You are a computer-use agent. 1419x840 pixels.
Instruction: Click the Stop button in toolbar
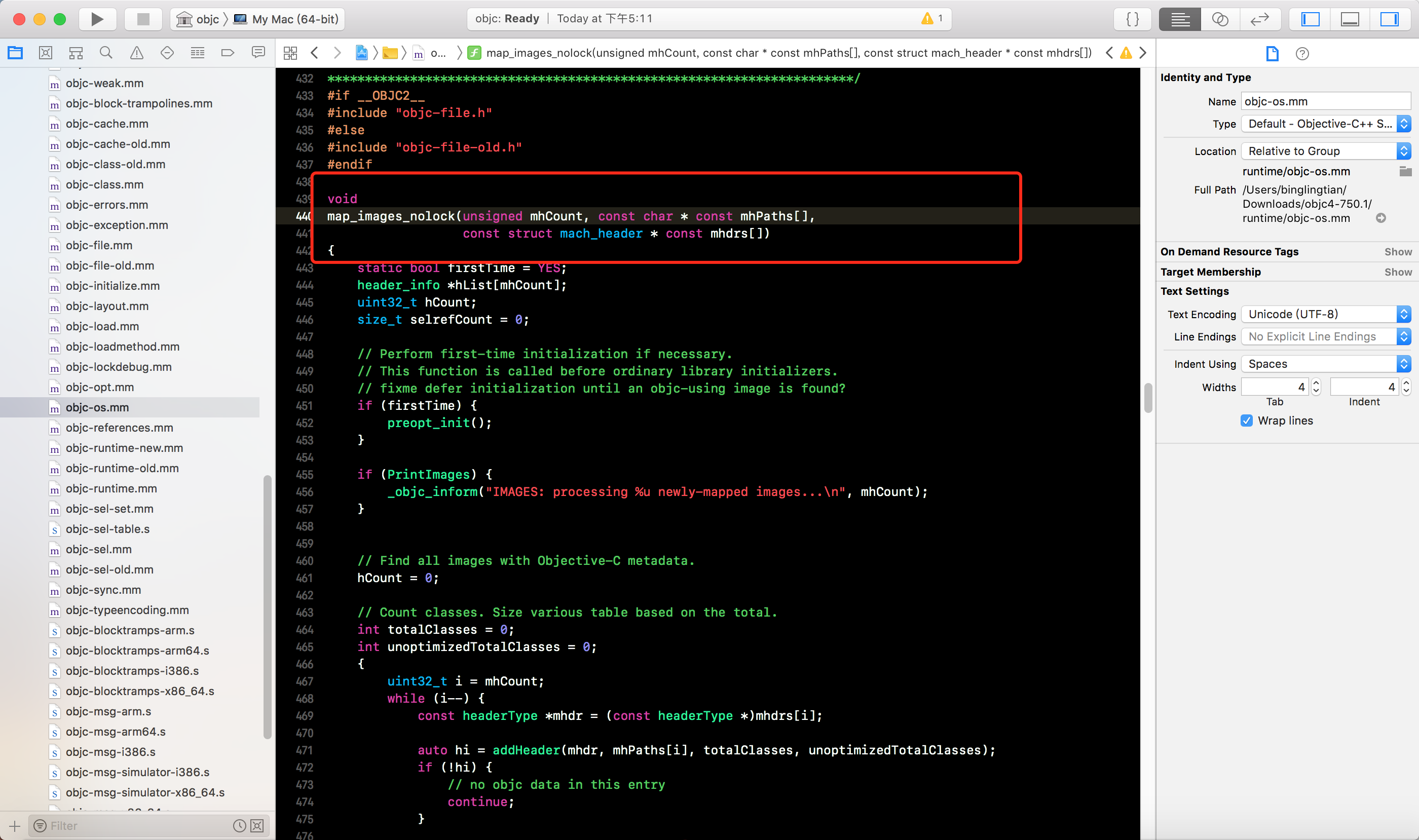pos(143,19)
